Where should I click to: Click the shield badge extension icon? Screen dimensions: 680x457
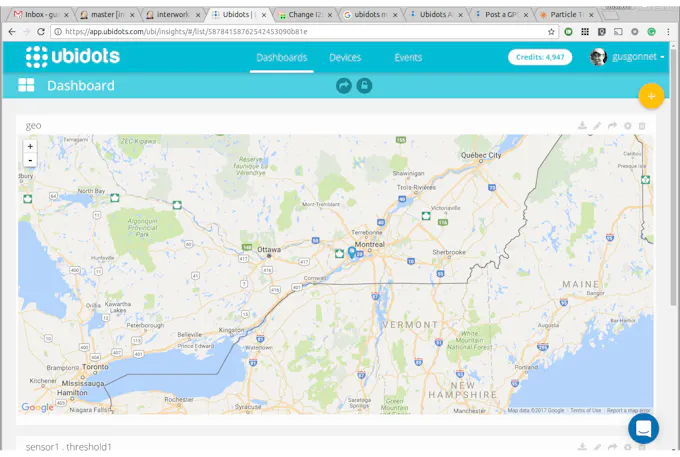pyautogui.click(x=602, y=32)
